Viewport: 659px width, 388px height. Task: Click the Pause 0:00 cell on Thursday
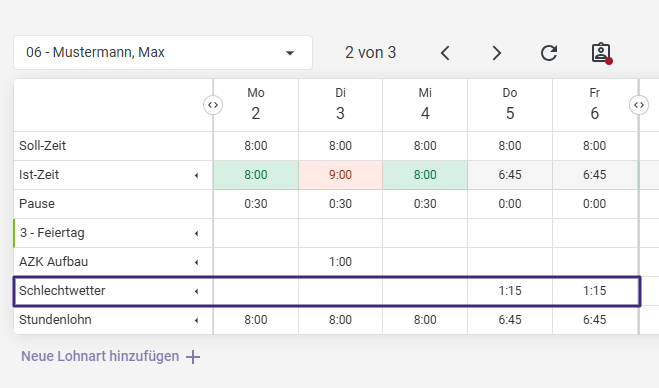pyautogui.click(x=510, y=204)
